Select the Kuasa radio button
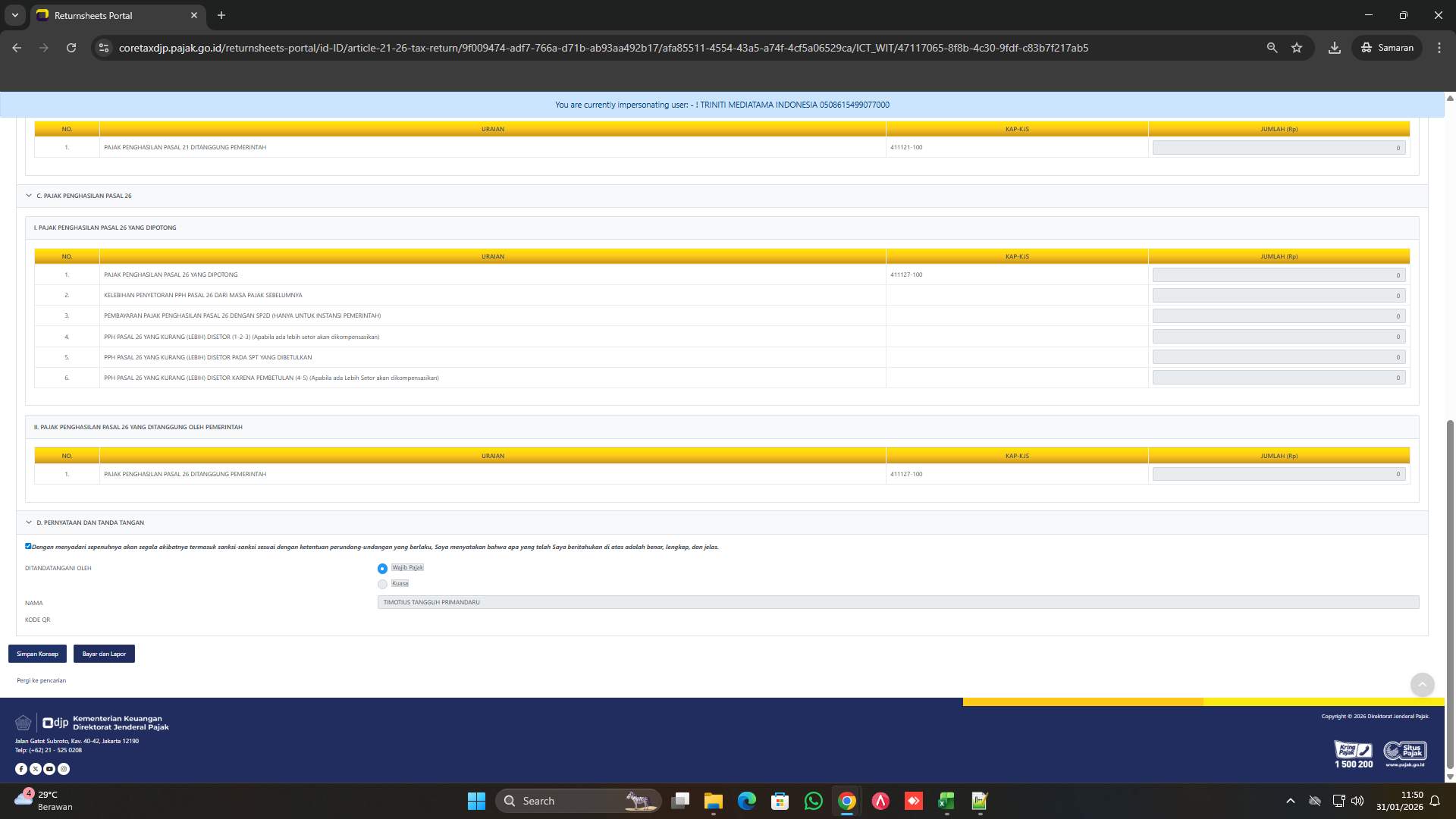This screenshot has width=1456, height=819. click(382, 584)
